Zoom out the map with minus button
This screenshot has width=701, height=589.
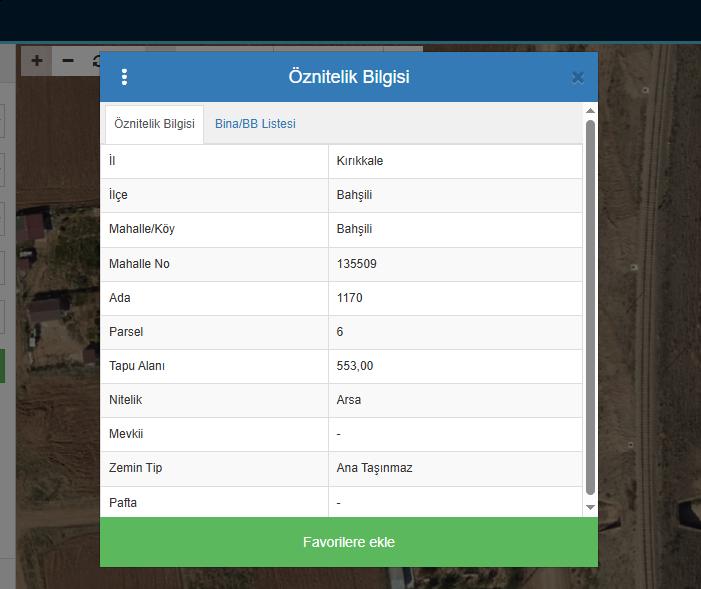pyautogui.click(x=68, y=61)
